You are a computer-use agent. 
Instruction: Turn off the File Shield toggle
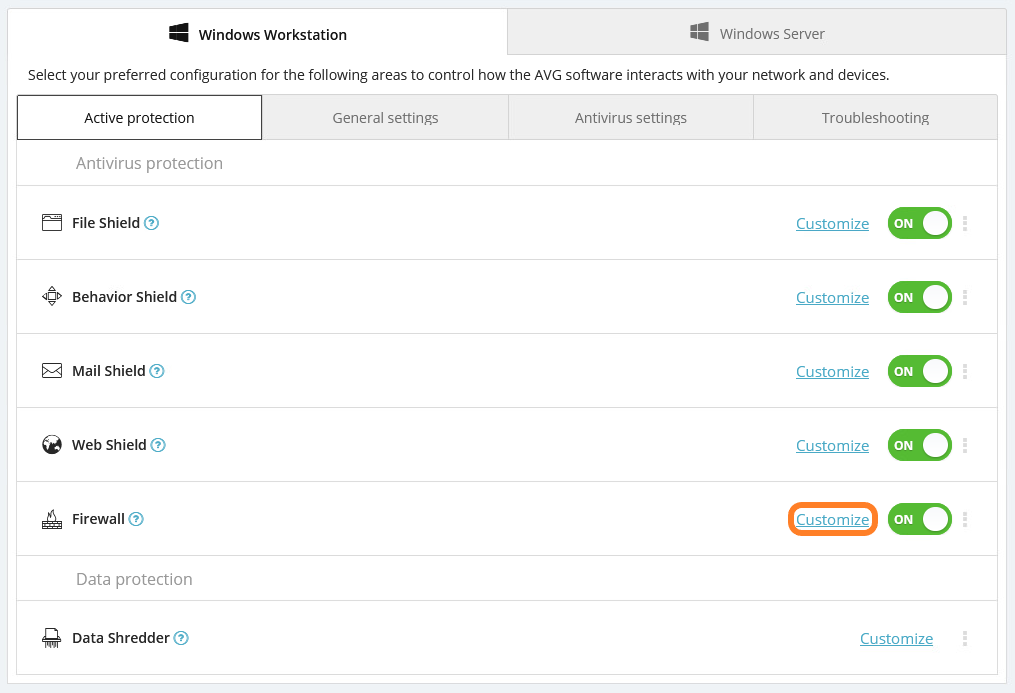918,223
